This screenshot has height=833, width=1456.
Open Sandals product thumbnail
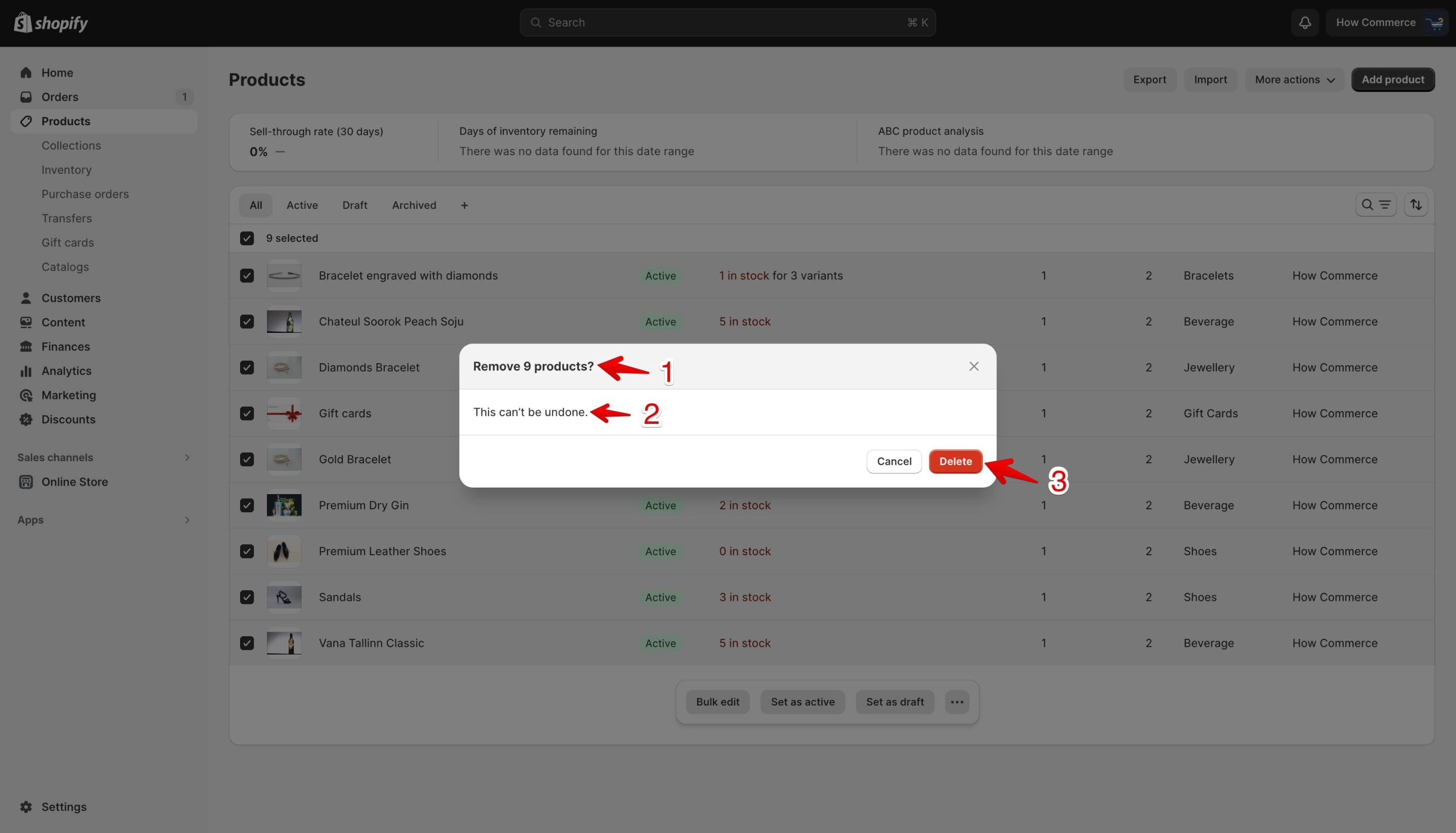(284, 597)
